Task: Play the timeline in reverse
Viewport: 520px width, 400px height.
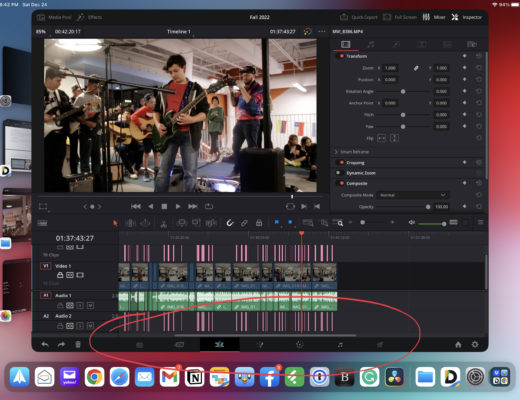Action: click(151, 206)
